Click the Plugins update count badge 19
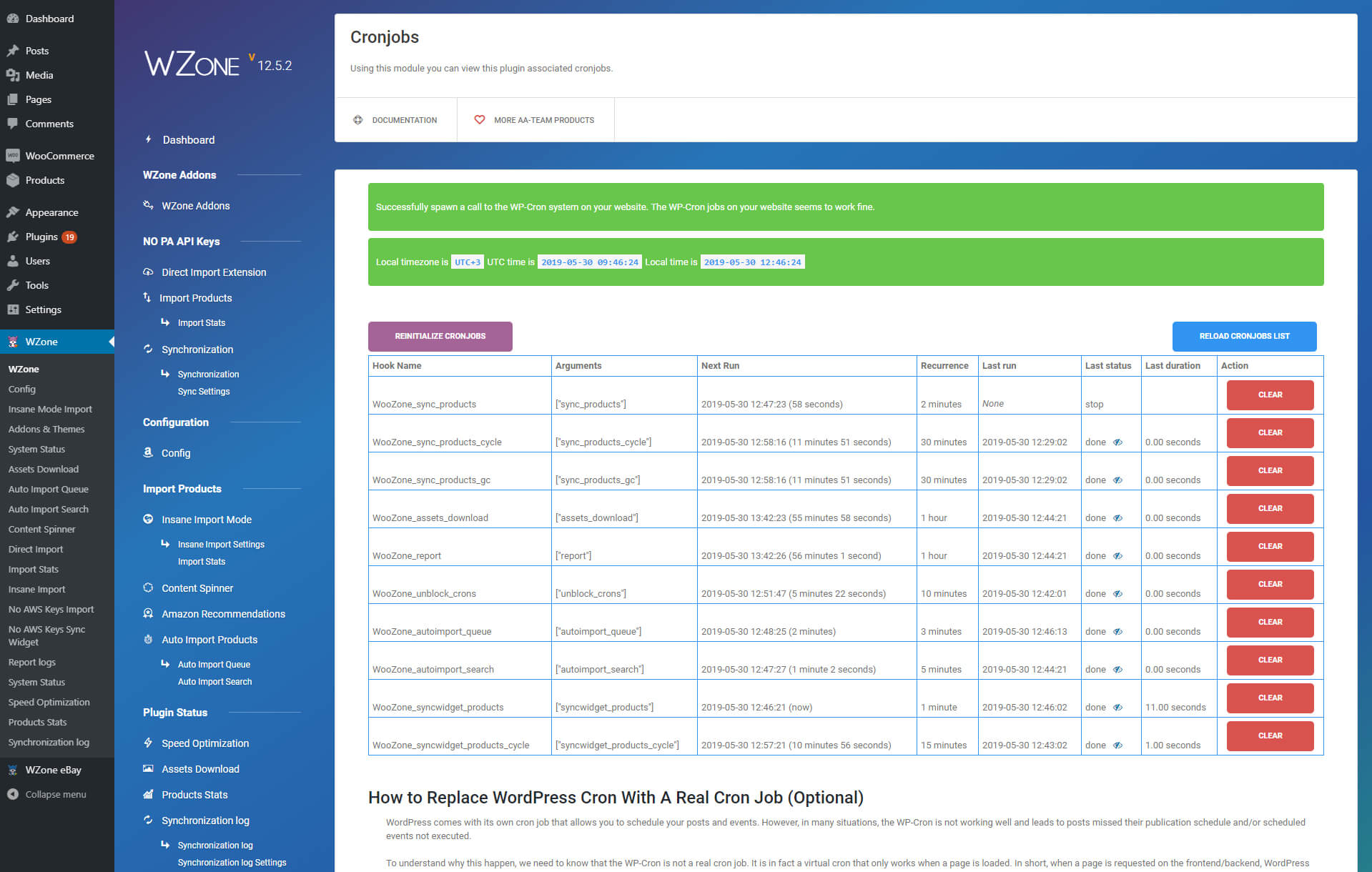1372x872 pixels. [69, 237]
